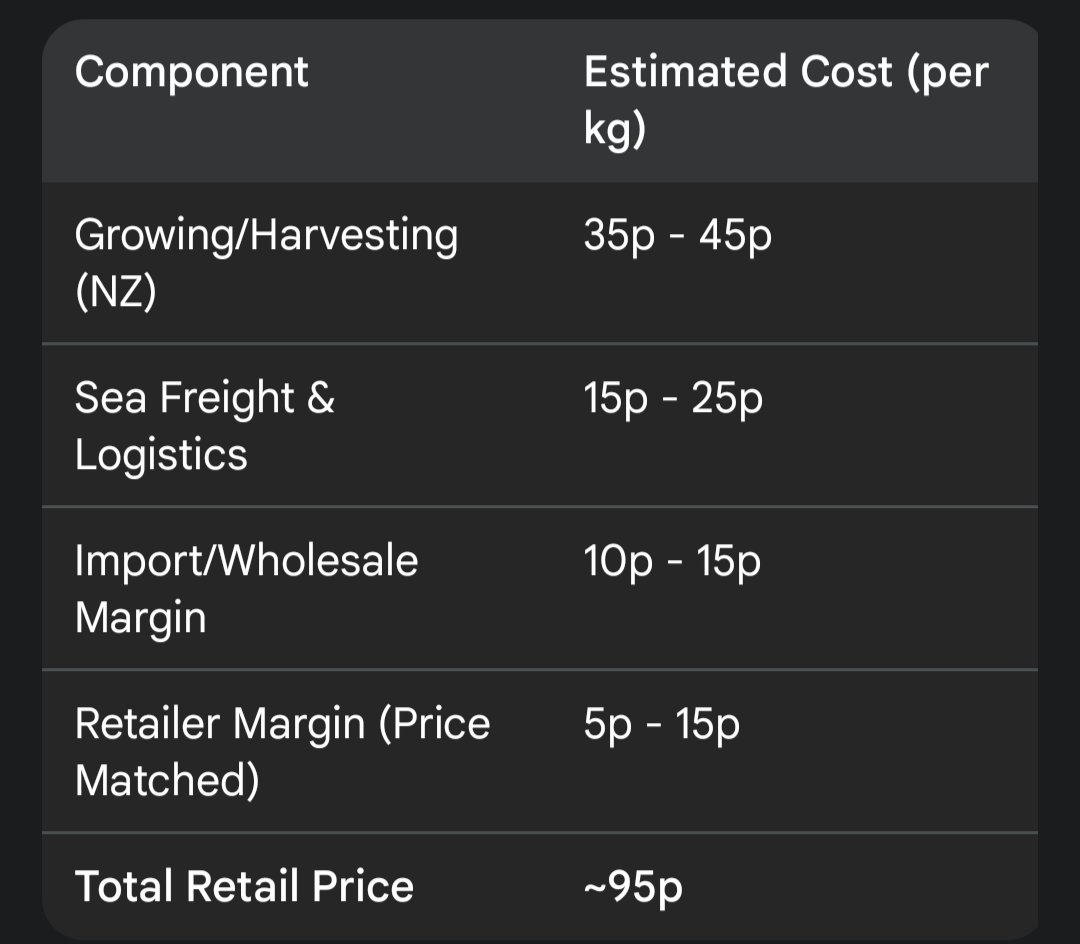The width and height of the screenshot is (1080, 944).
Task: Click the word Matched) in retailer row
Action: click(x=167, y=781)
